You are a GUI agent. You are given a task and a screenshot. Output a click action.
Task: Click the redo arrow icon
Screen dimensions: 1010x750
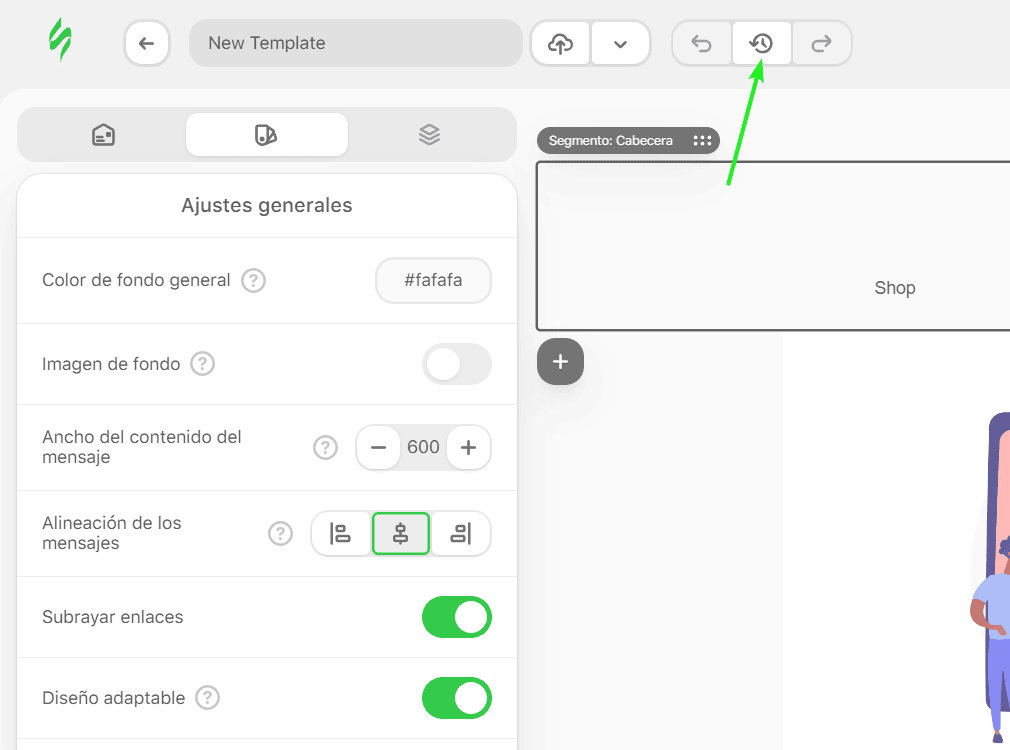pos(821,44)
